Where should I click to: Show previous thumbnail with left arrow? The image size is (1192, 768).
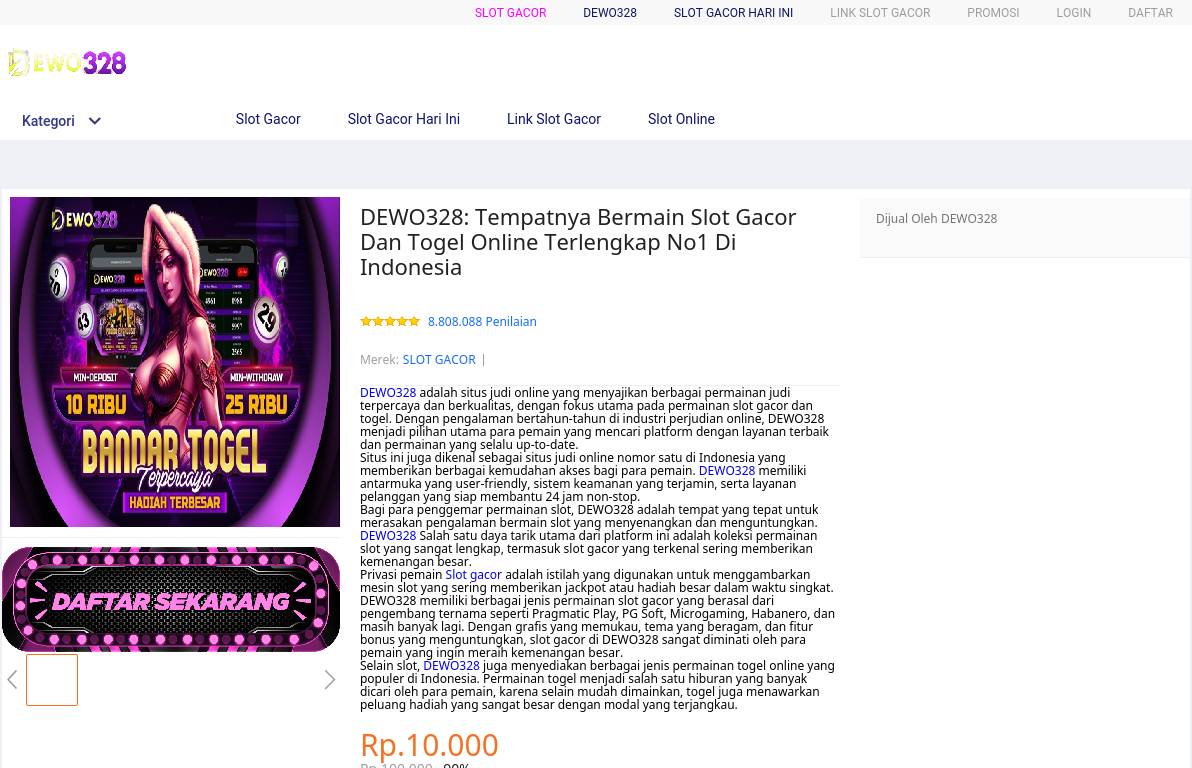coord(12,680)
